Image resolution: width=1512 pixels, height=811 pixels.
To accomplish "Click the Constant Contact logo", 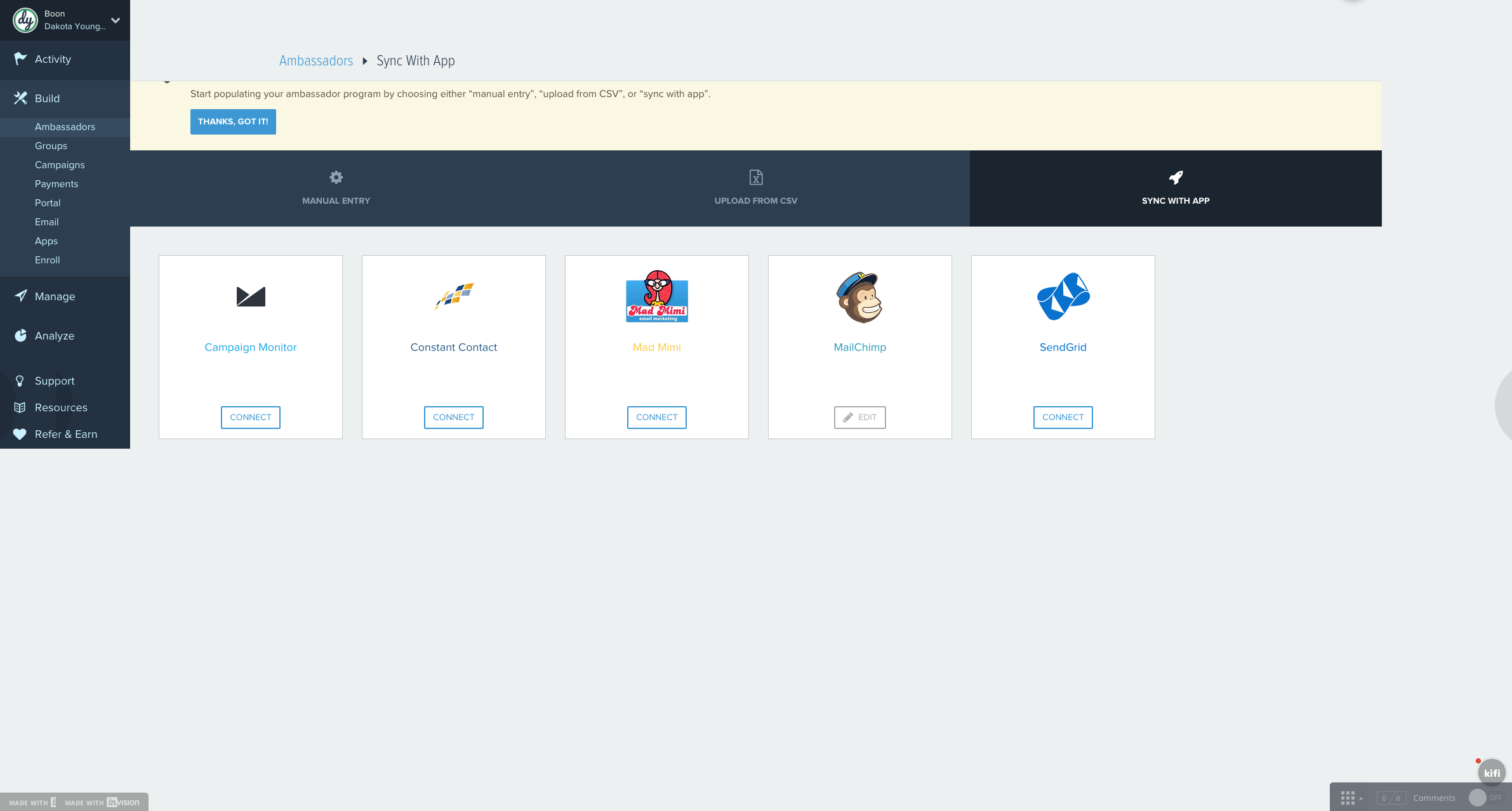I will coord(454,296).
